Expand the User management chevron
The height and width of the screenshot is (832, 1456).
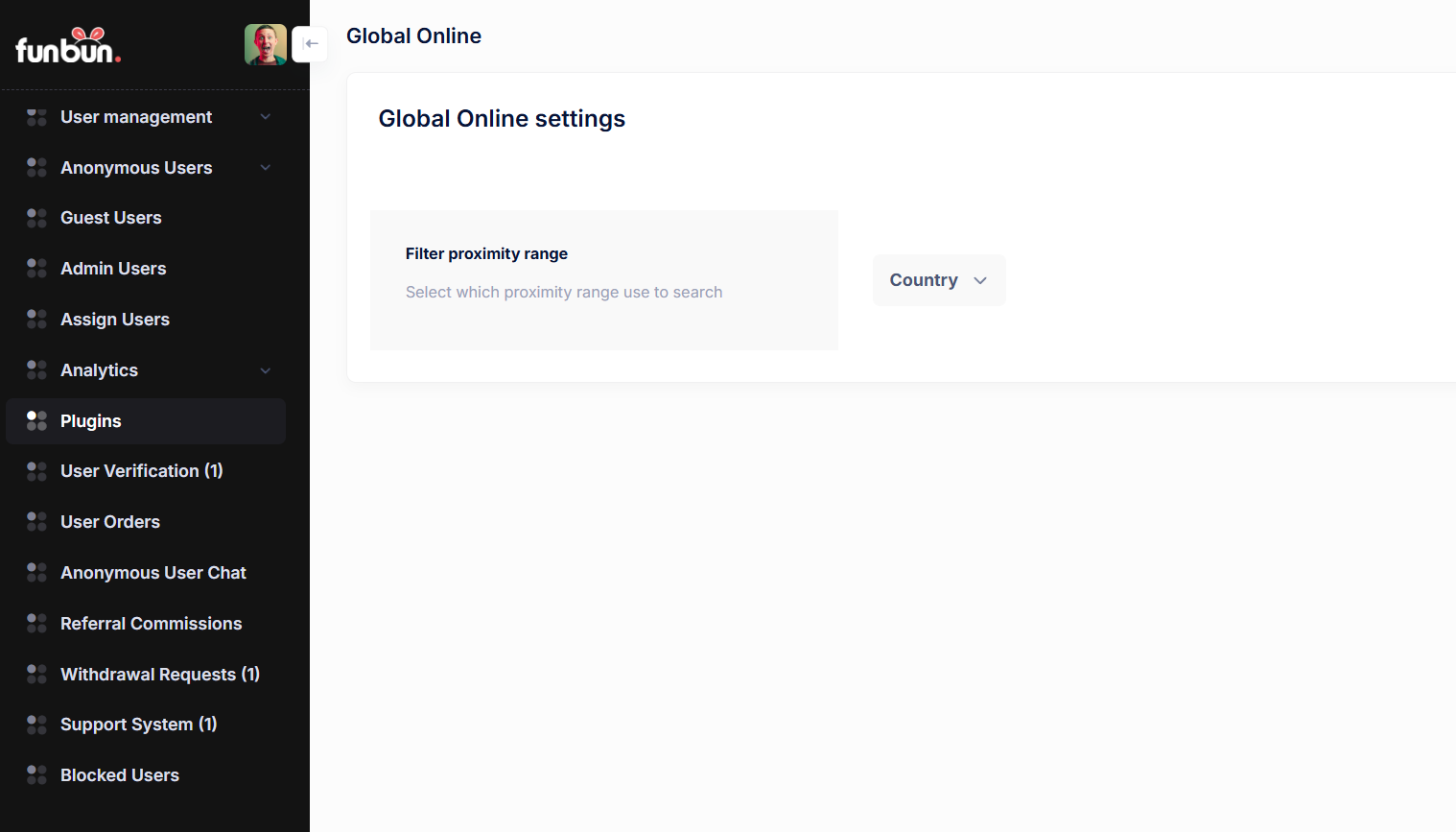266,117
